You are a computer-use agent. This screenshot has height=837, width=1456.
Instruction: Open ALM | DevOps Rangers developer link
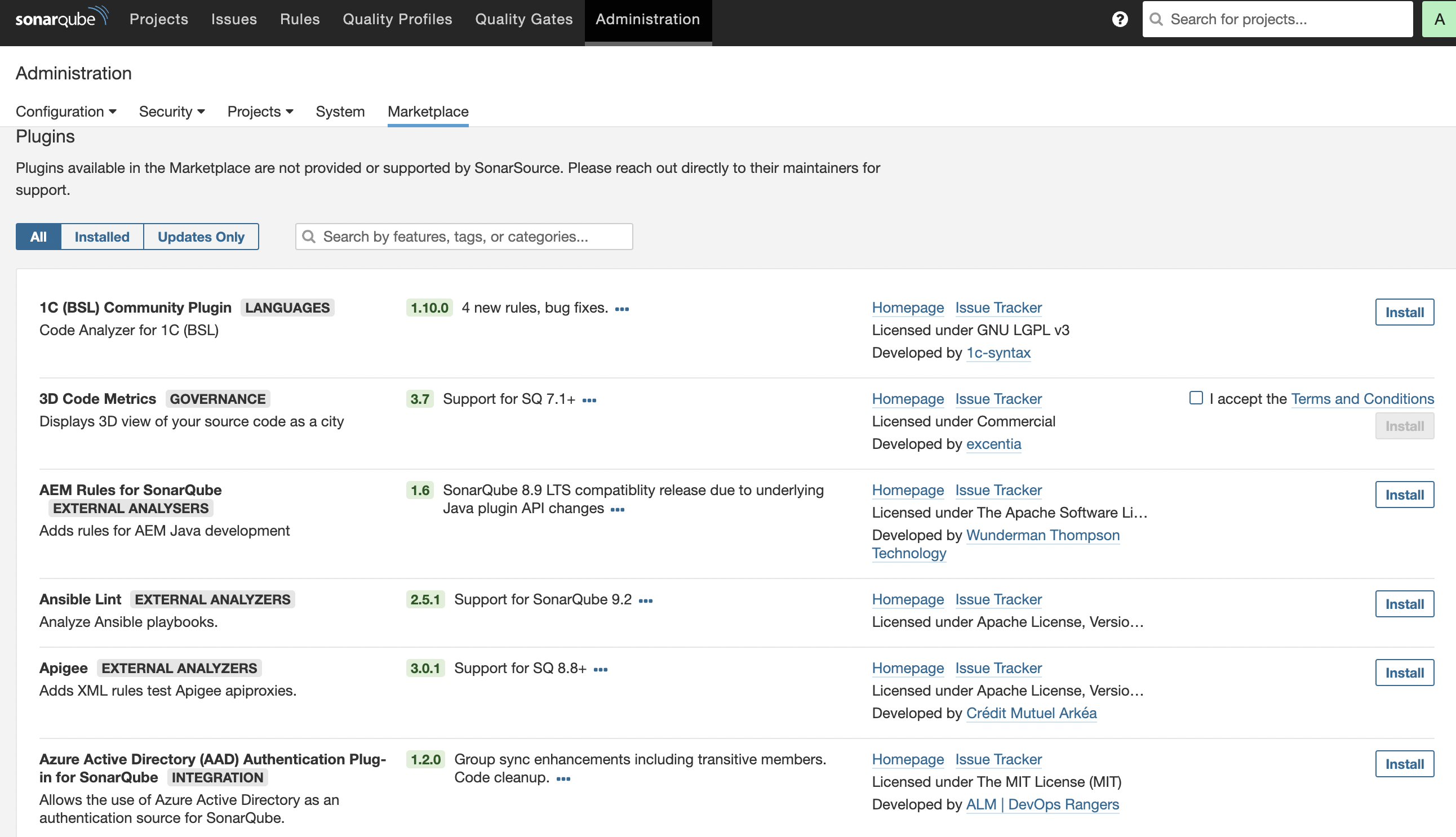(1042, 804)
